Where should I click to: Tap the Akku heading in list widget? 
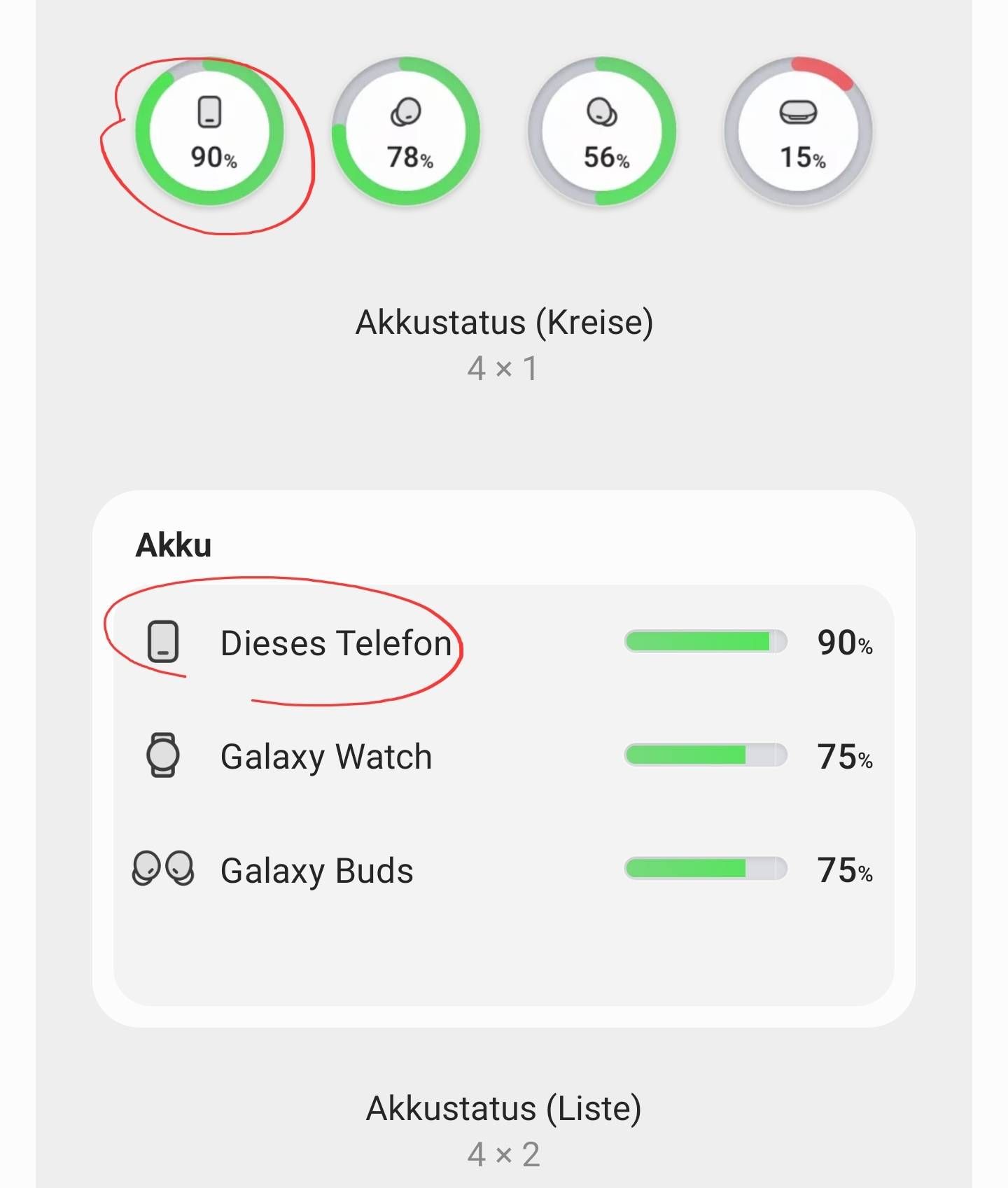(174, 545)
